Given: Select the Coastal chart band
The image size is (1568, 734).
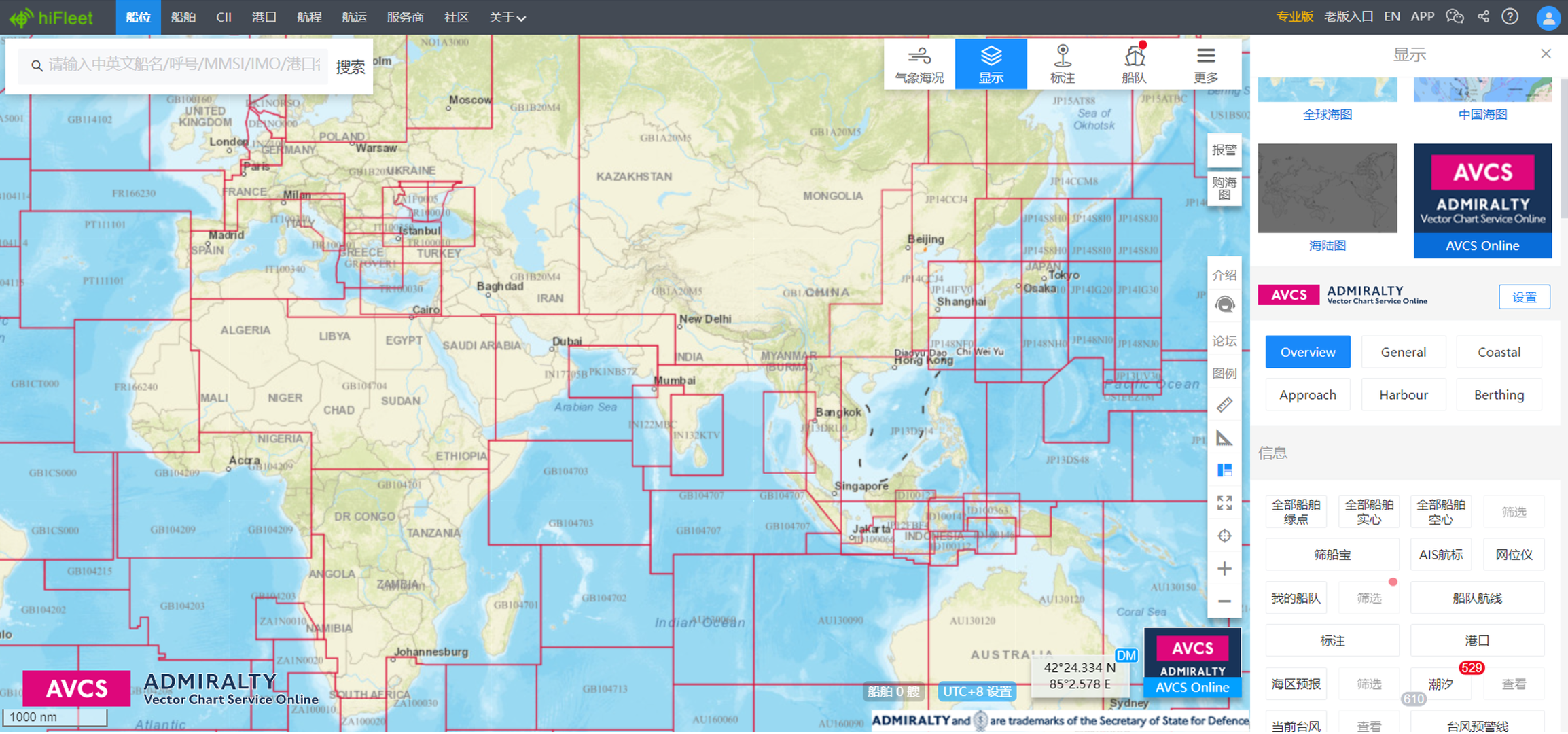Looking at the screenshot, I should [x=1499, y=352].
